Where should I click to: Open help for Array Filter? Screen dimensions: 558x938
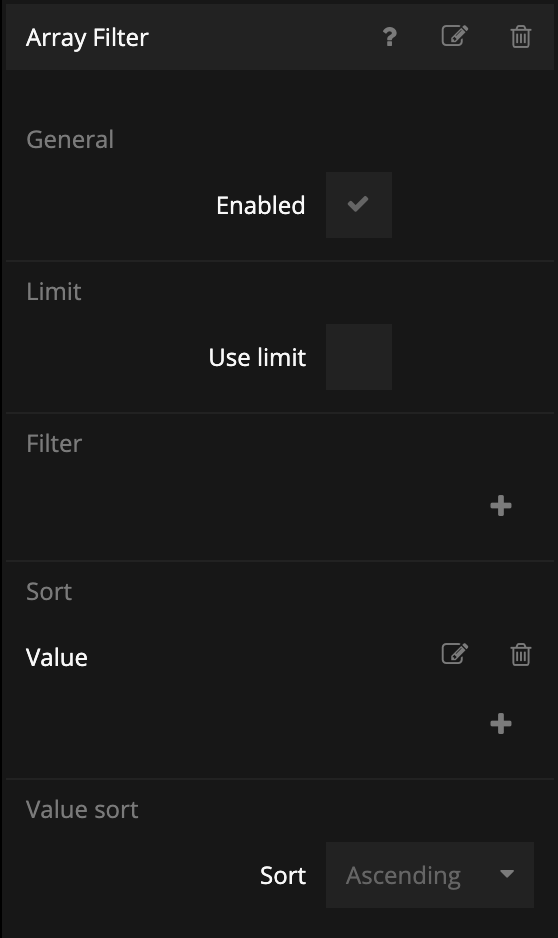click(389, 37)
